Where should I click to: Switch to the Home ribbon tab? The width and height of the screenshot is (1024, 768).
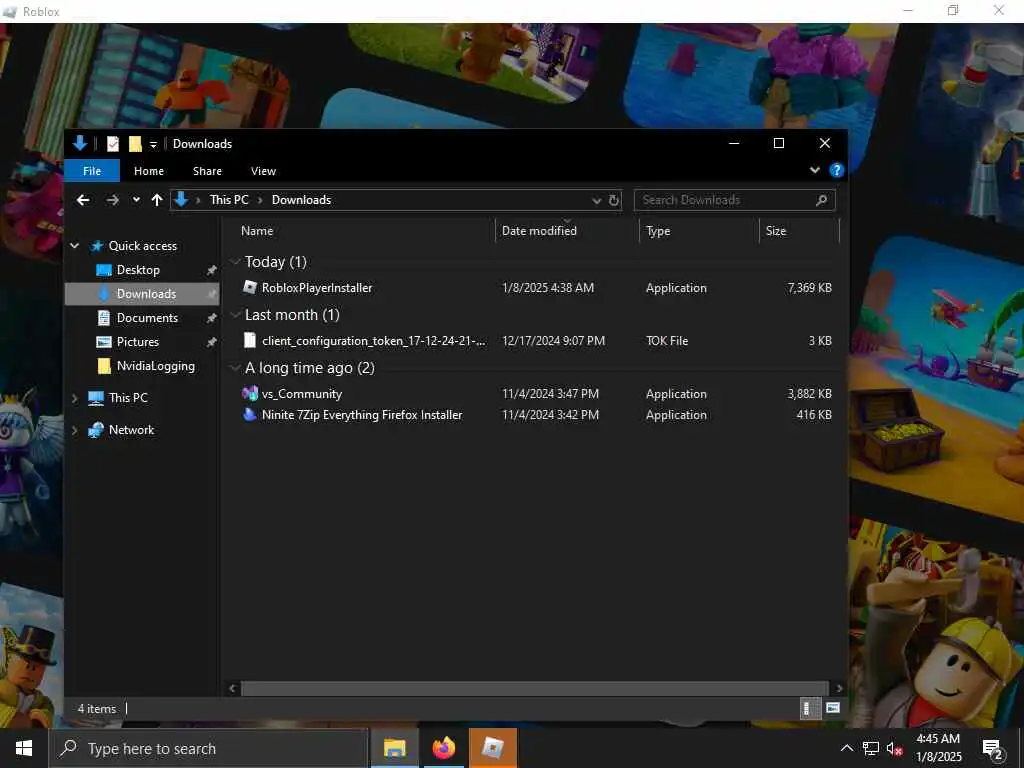coord(149,171)
